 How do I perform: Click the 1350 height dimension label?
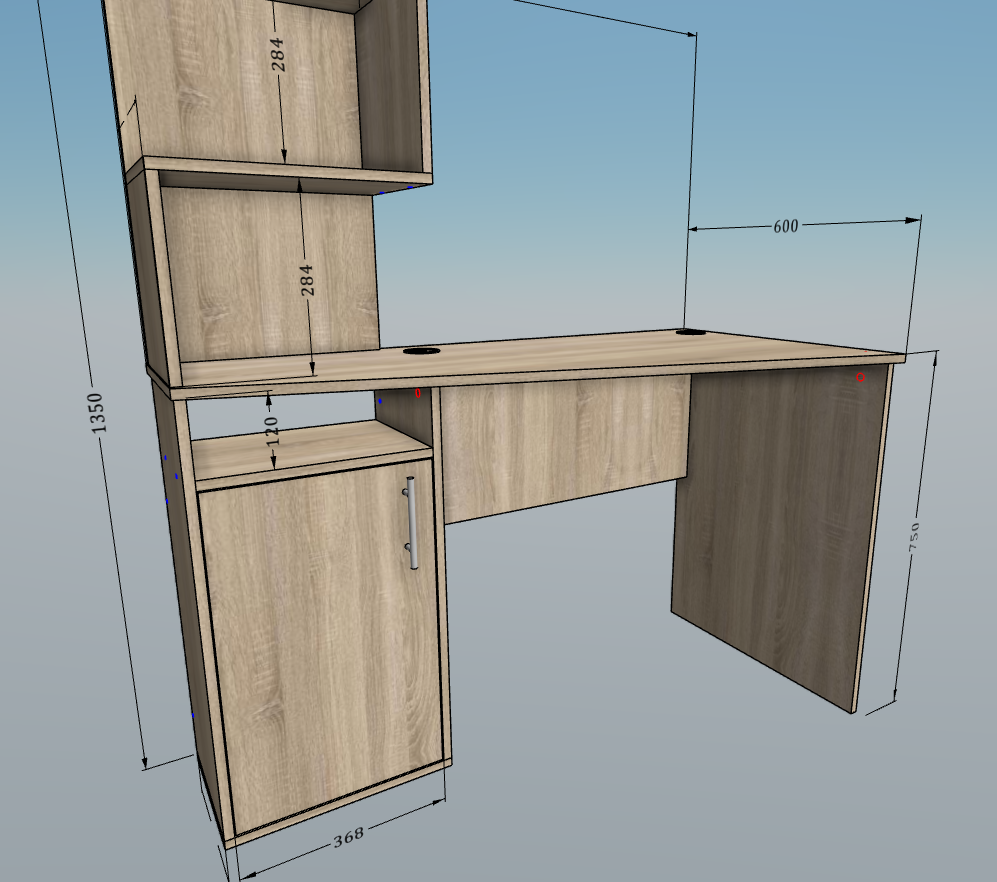[x=97, y=413]
